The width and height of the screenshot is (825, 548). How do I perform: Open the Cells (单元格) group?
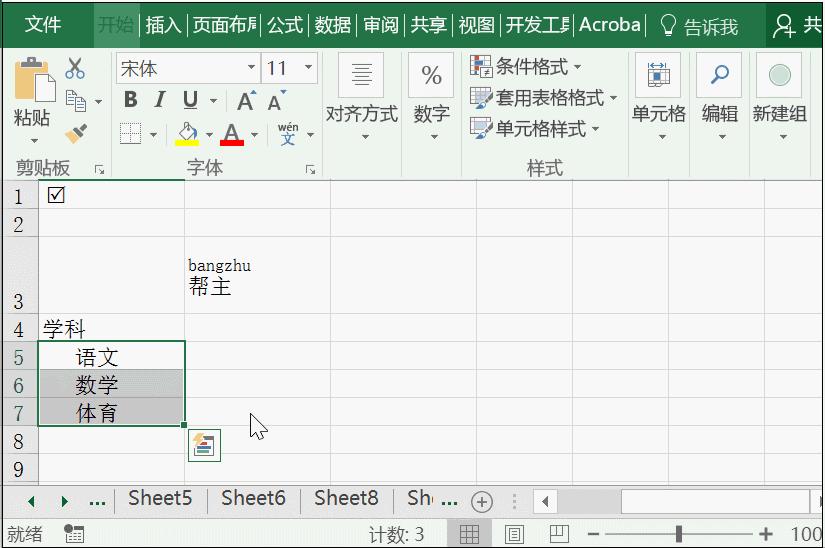[x=658, y=99]
